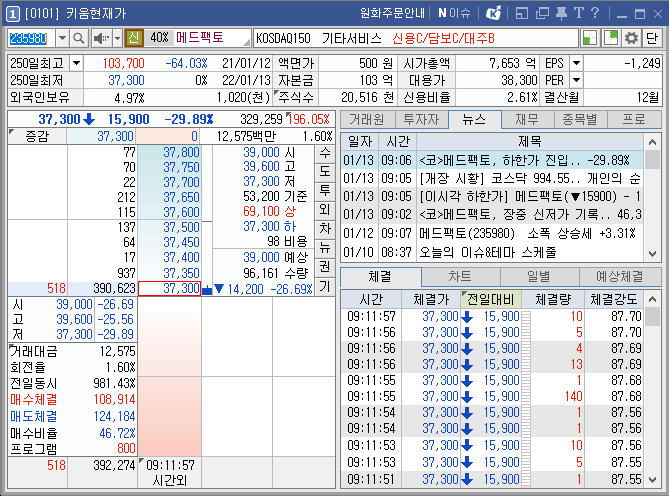The width and height of the screenshot is (669, 496).
Task: Switch to the 재무 tab
Action: [x=527, y=119]
